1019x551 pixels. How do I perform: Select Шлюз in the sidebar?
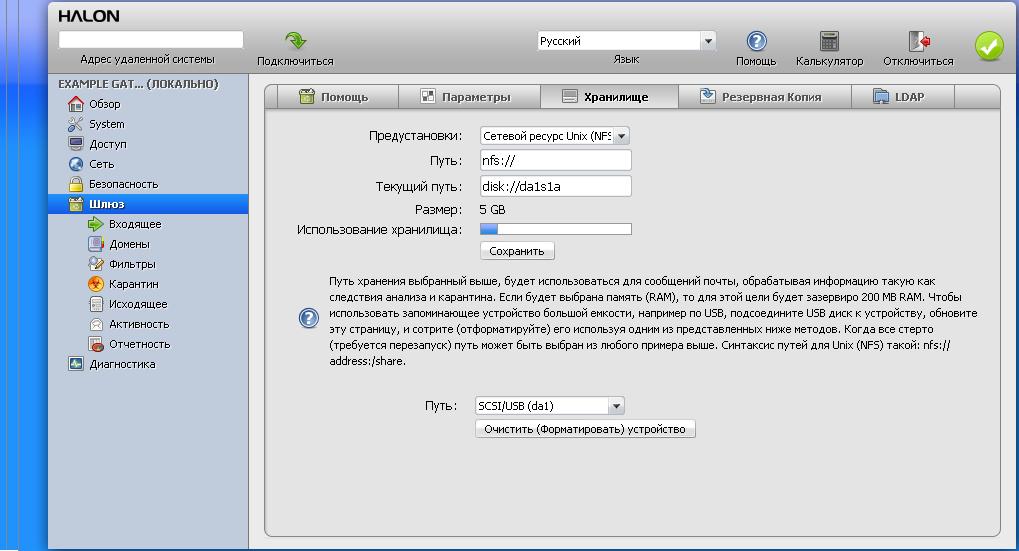[107, 204]
